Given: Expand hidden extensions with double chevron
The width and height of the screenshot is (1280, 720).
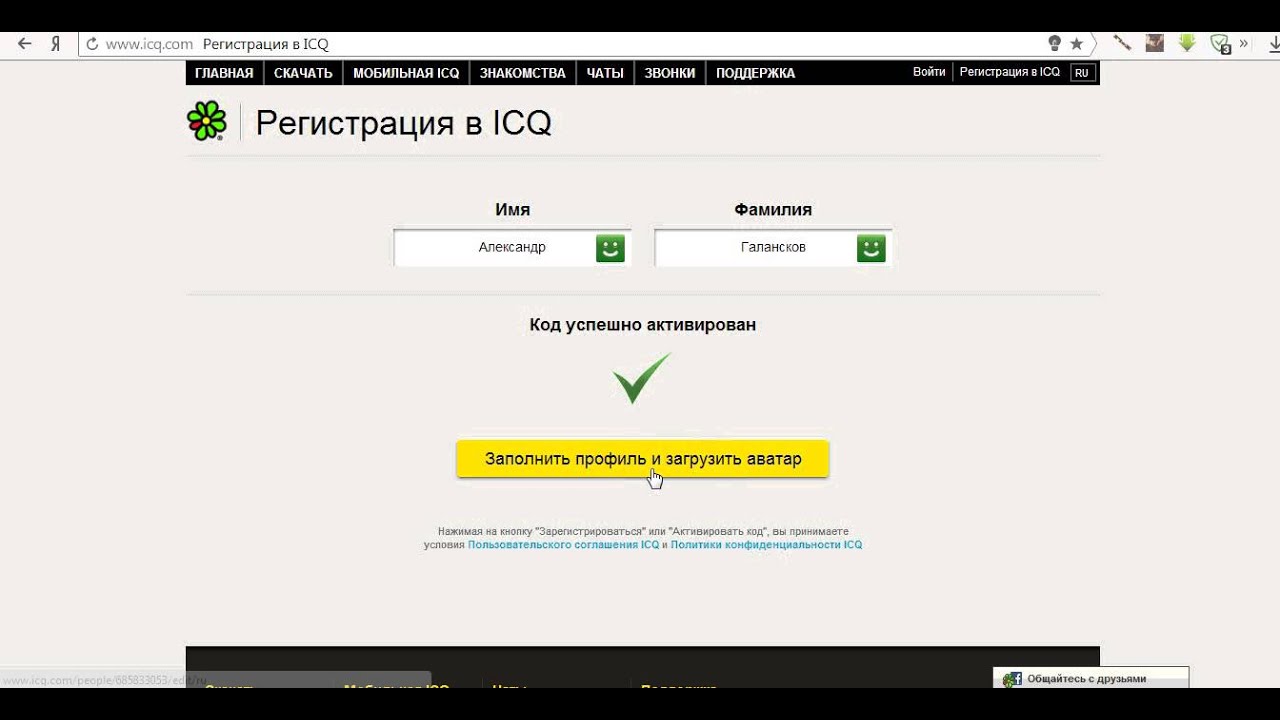Looking at the screenshot, I should pos(1244,43).
